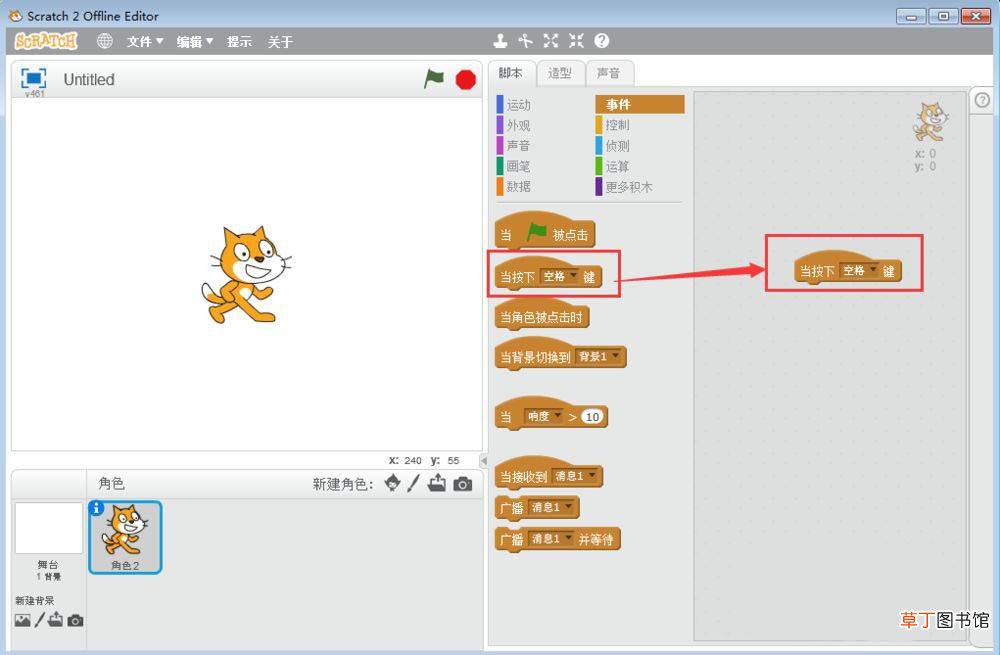1000x655 pixels.
Task: Open sprite info blue i icon
Action: (x=96, y=508)
